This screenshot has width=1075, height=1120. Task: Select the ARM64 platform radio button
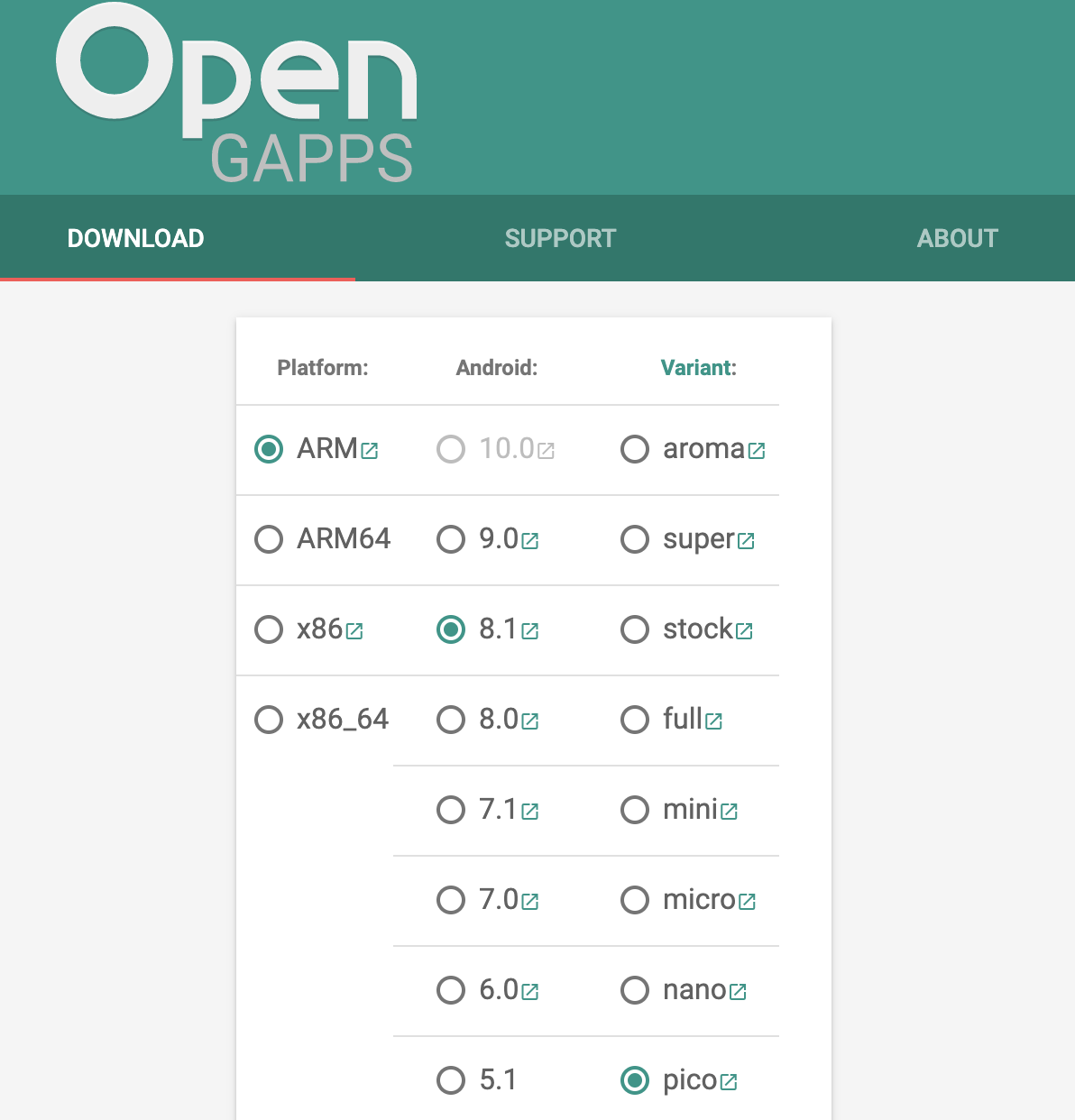(x=269, y=539)
